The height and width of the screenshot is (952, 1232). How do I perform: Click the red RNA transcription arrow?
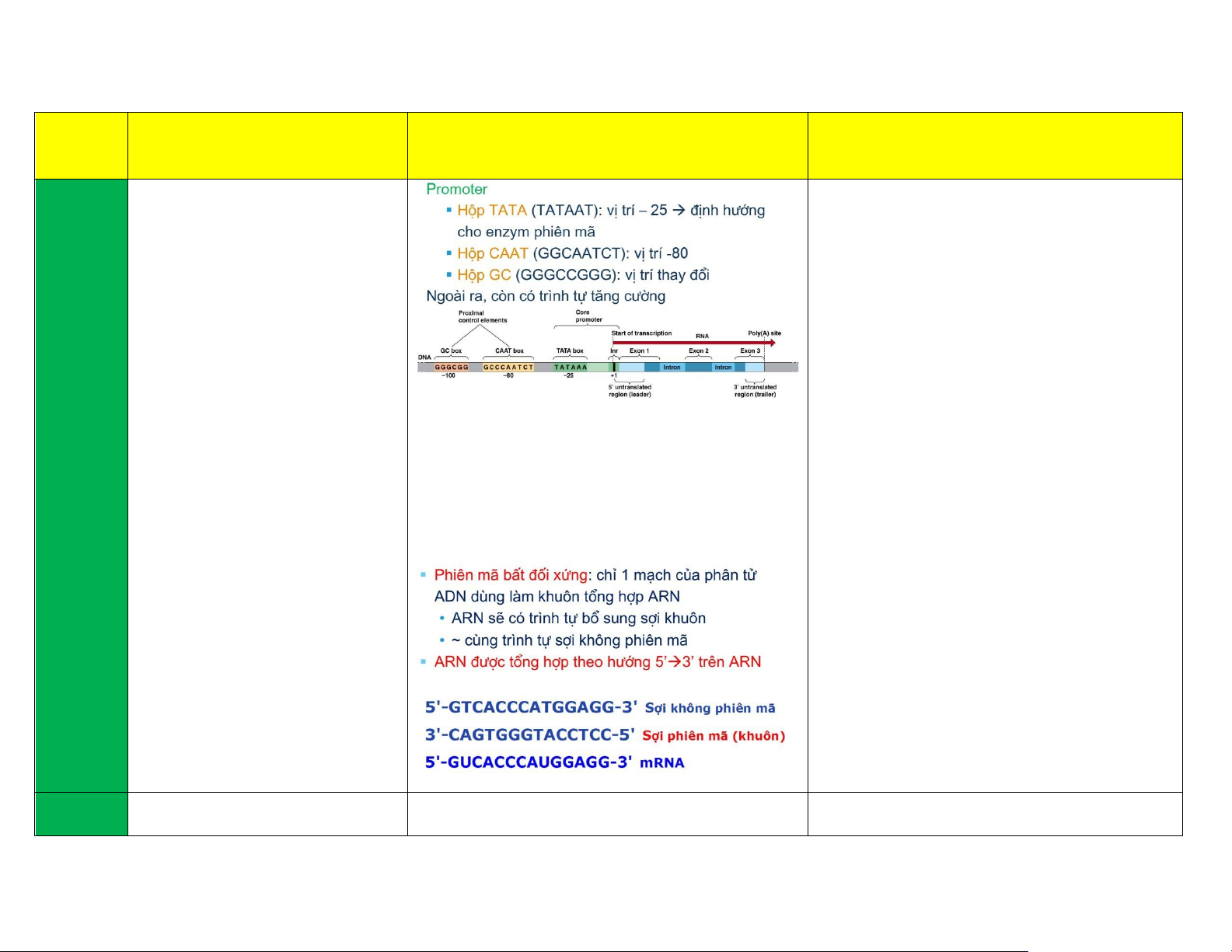pos(692,343)
